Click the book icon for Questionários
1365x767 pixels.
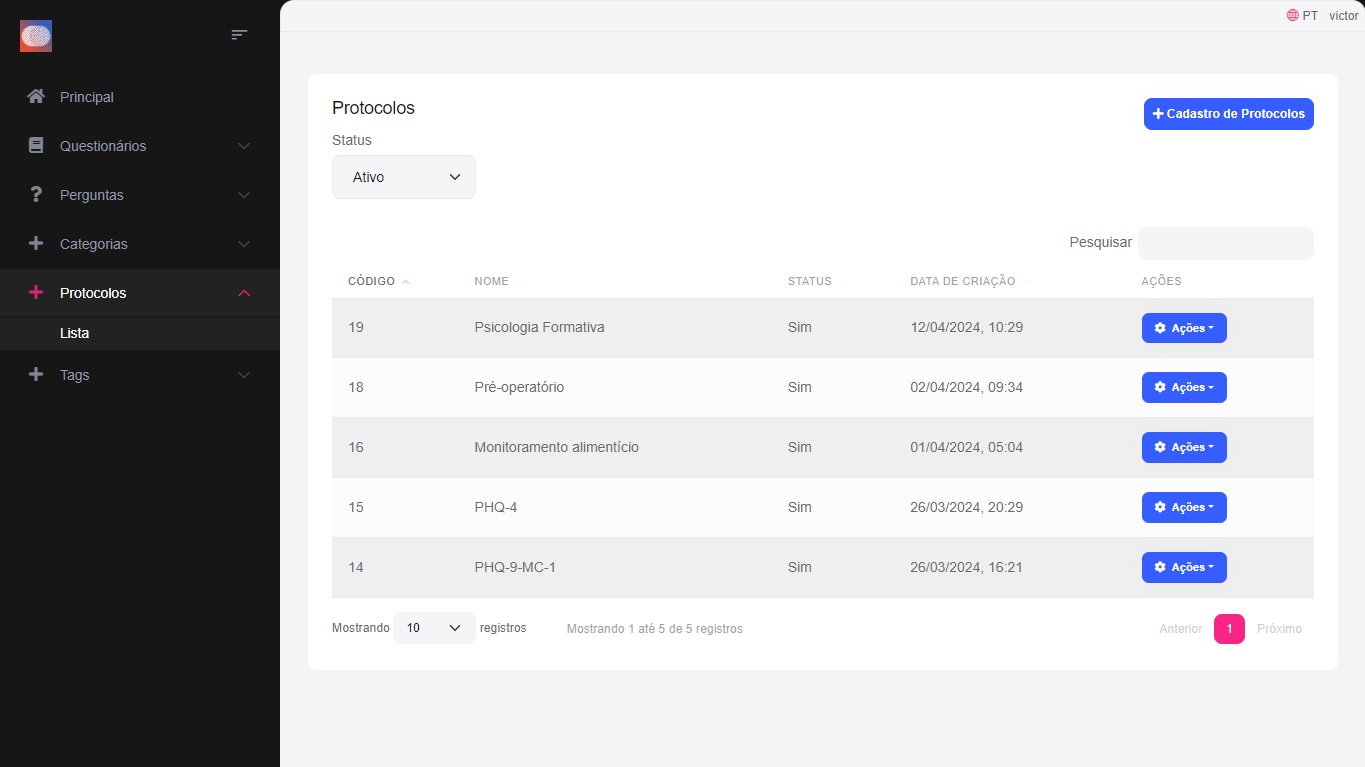(x=36, y=146)
